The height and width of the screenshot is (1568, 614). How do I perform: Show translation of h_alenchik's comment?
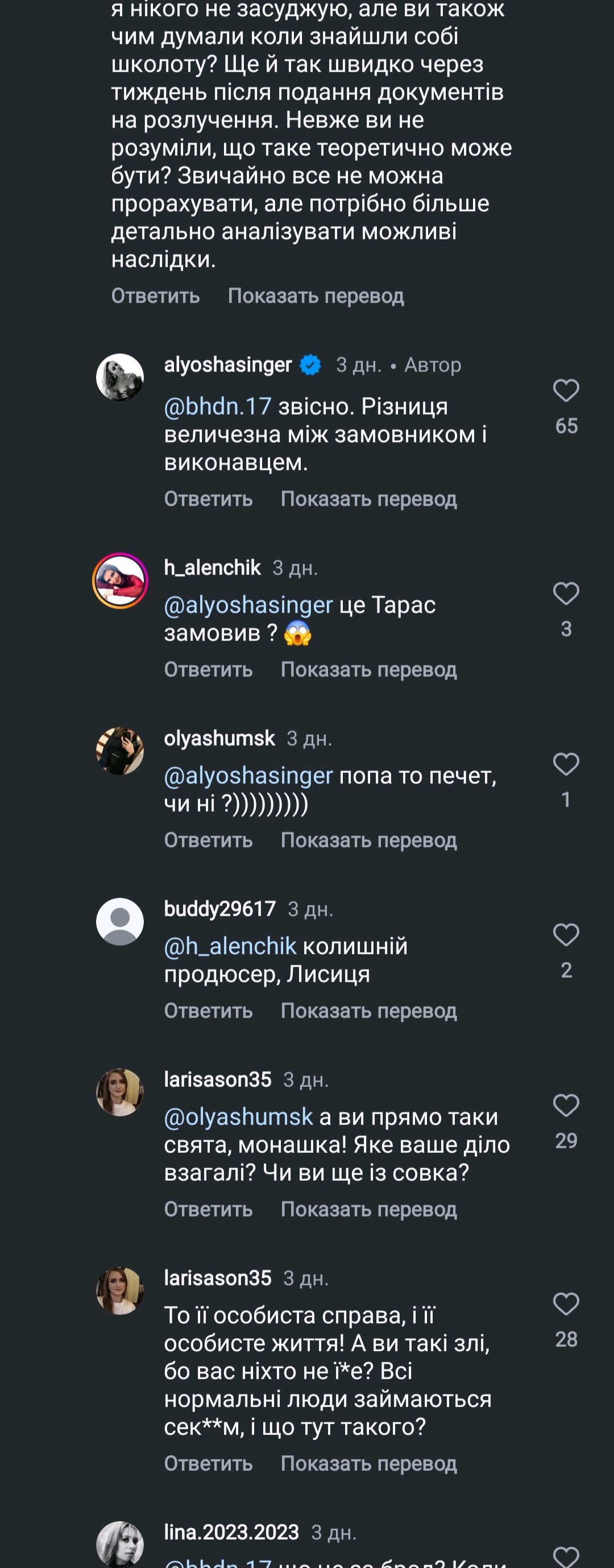click(368, 669)
